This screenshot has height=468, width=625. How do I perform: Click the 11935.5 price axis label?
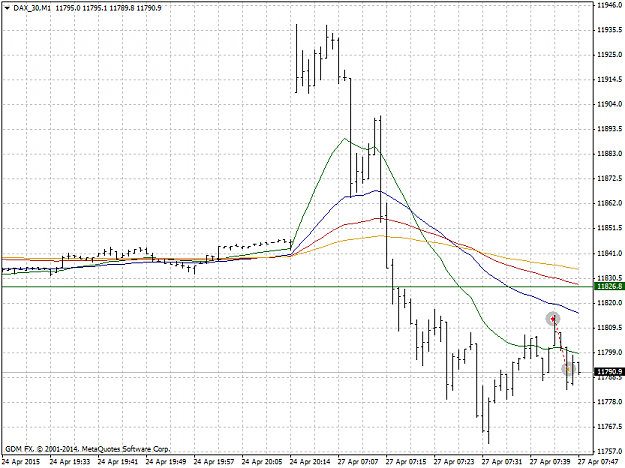[x=609, y=30]
